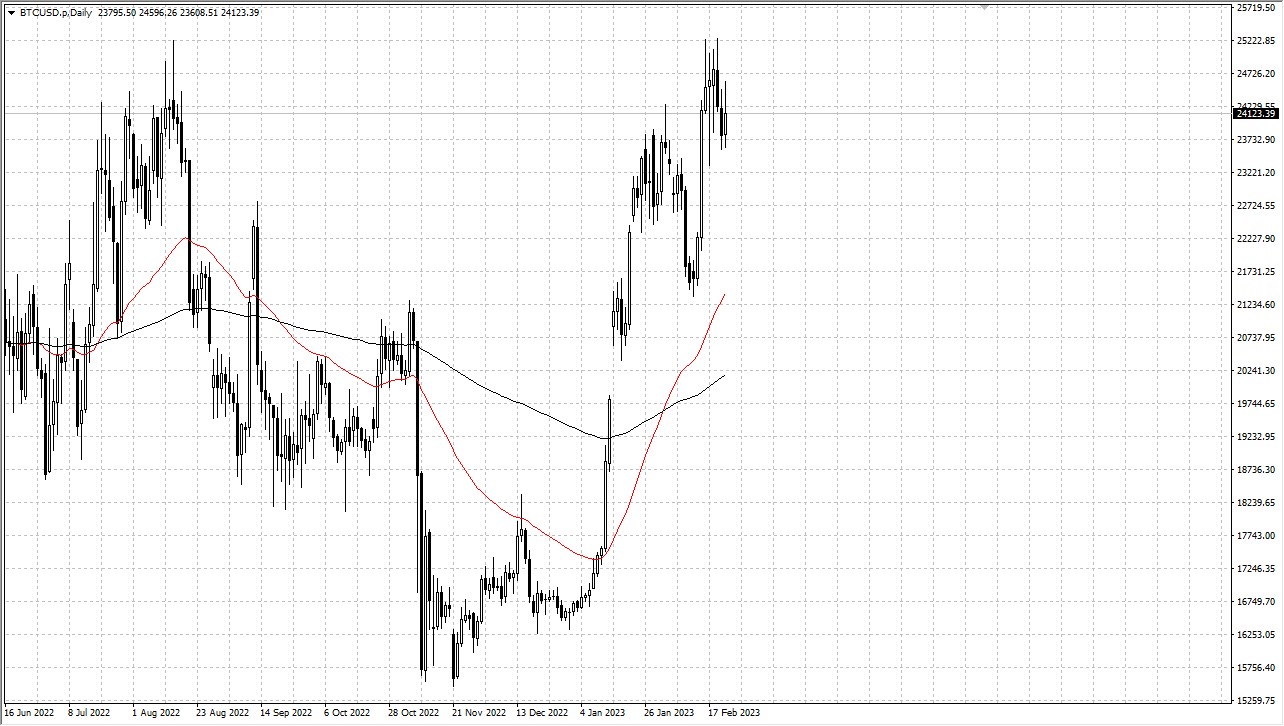
Task: Click the BTCUSD.p,Daily chart title text
Action: tap(56, 13)
